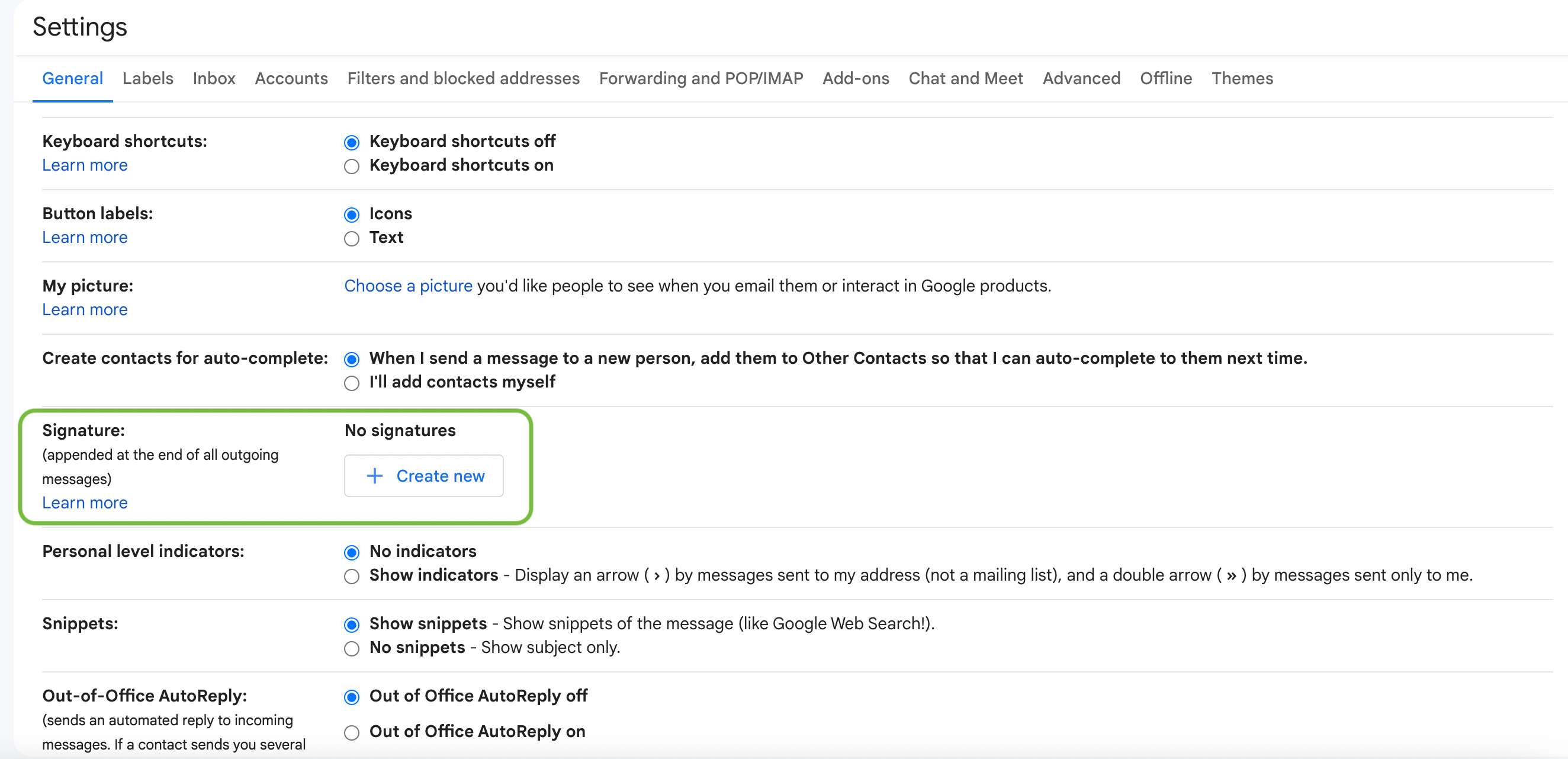Choose Text for button labels
This screenshot has height=759, width=1568.
351,238
